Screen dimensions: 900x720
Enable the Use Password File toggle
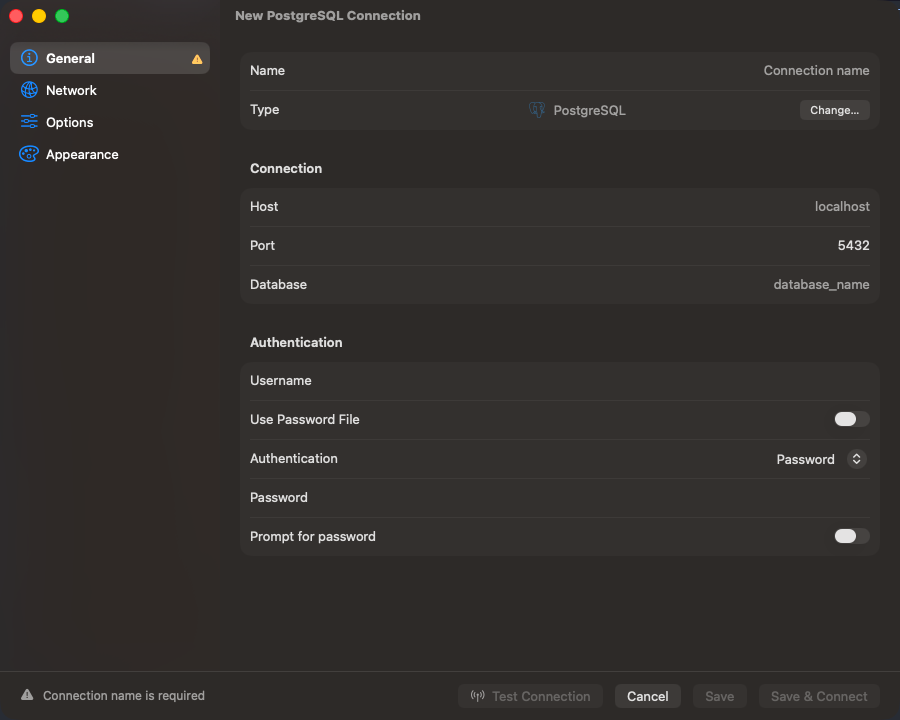click(852, 419)
